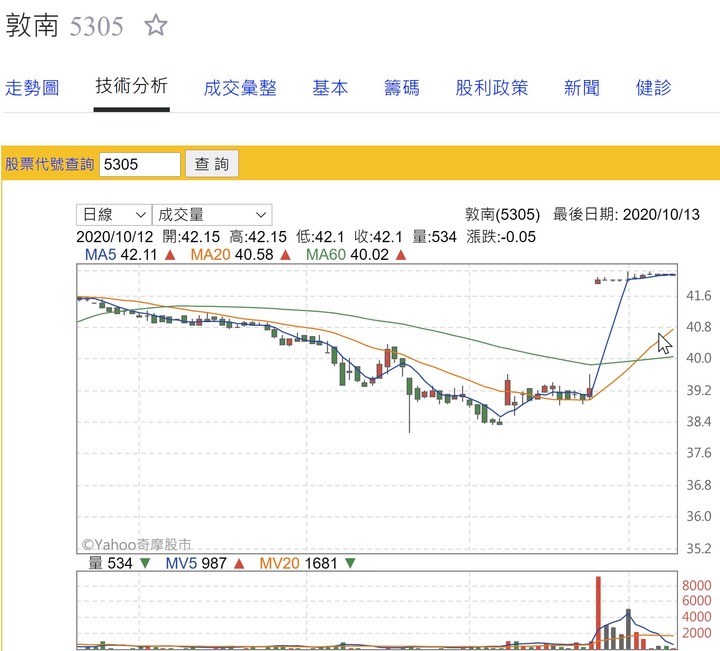Switch to the 成交彙整 tab
Viewport: 720px width, 651px height.
pos(240,88)
